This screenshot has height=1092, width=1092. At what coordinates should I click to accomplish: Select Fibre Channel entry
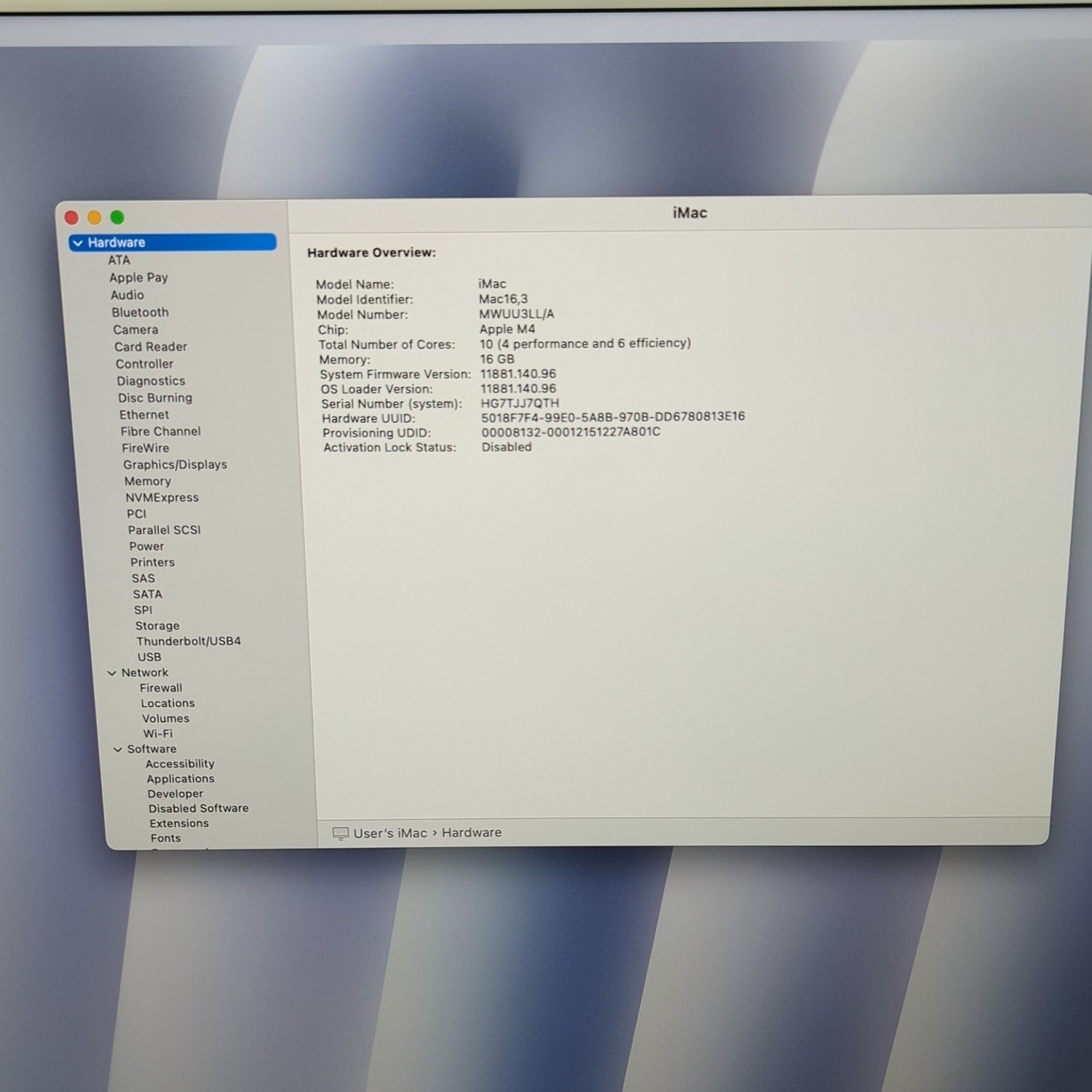(x=161, y=432)
